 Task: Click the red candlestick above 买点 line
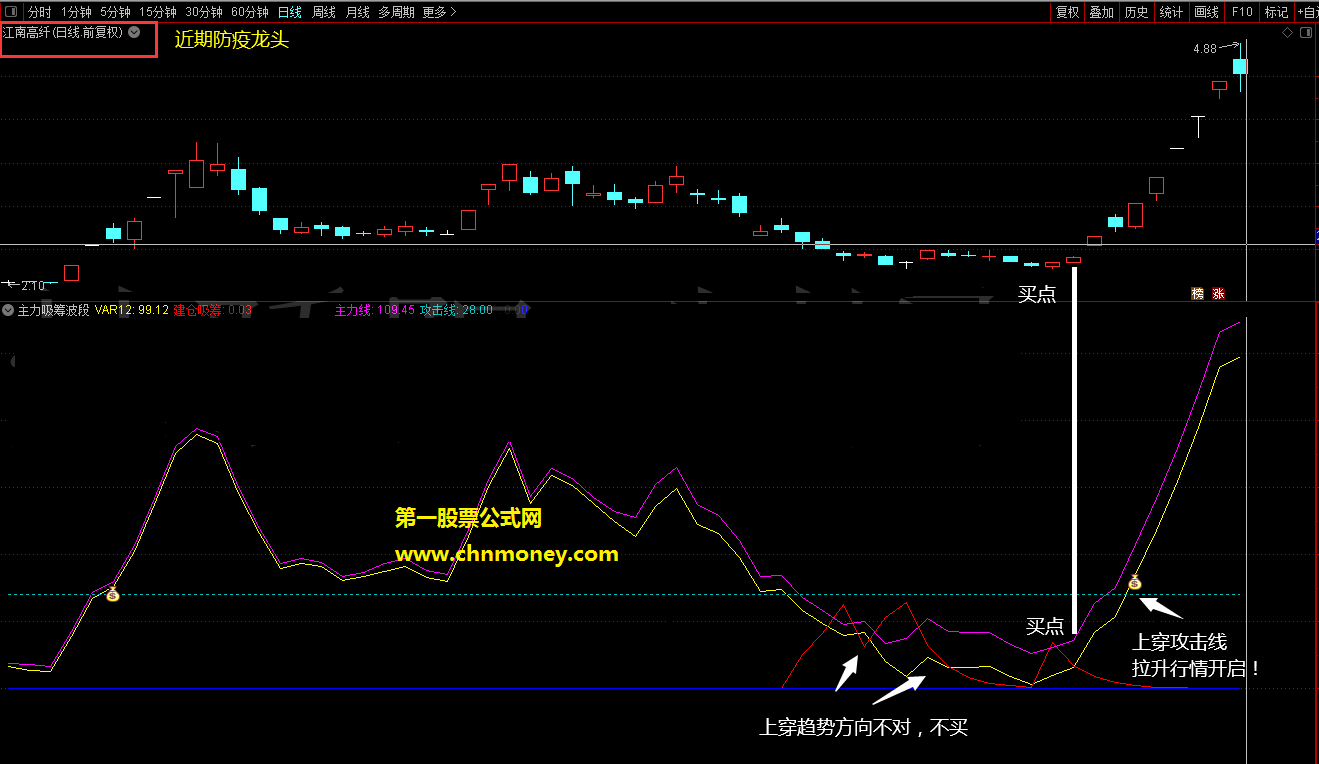1074,260
